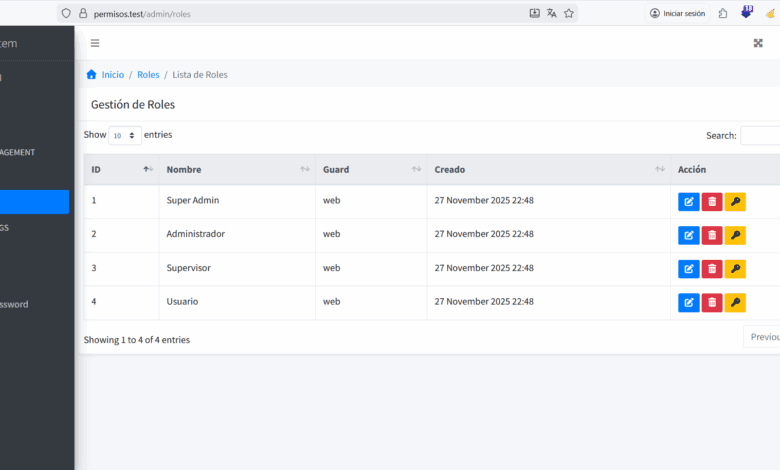780x470 pixels.
Task: Open permissions key for Administrador role
Action: pos(735,235)
